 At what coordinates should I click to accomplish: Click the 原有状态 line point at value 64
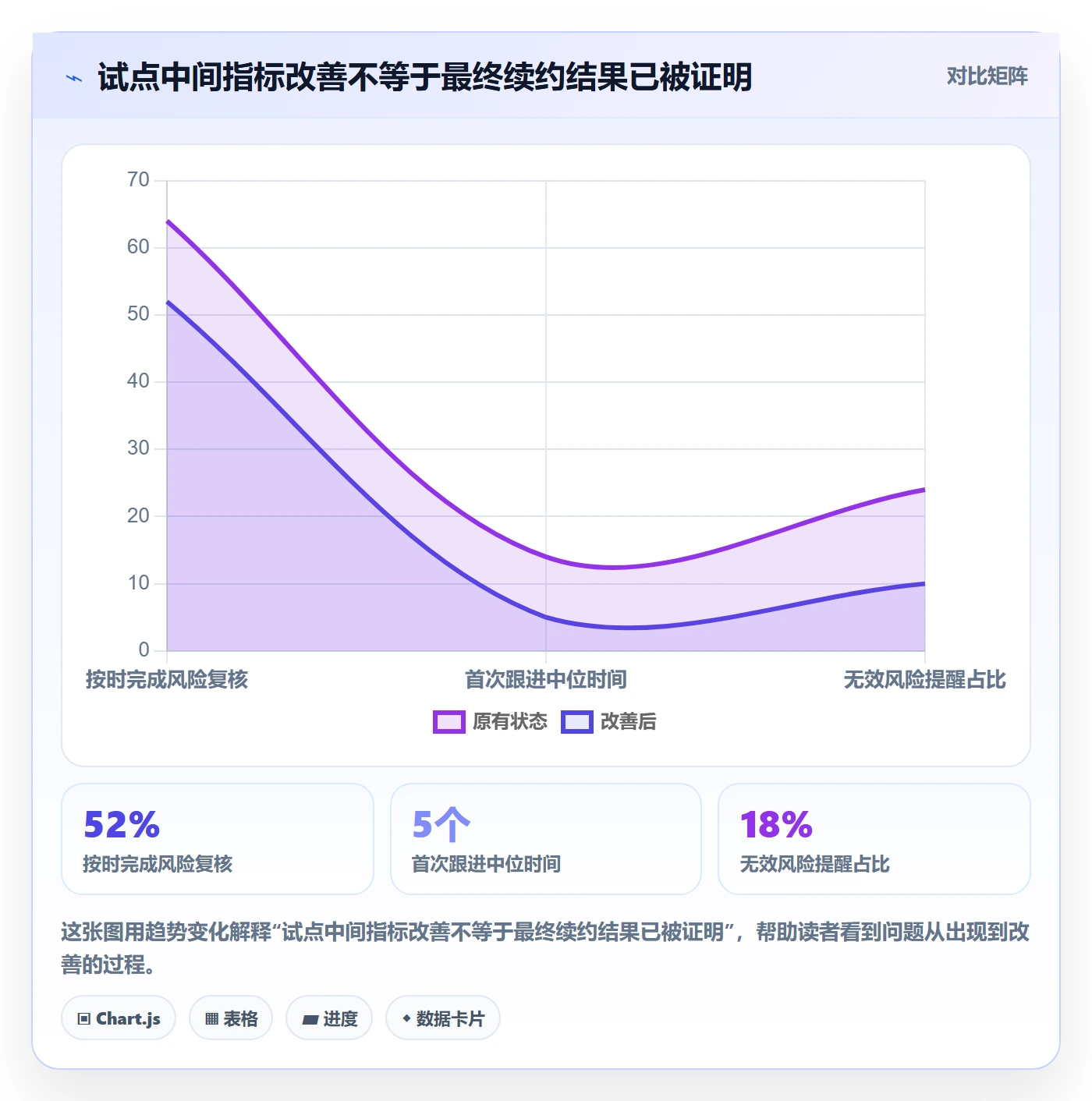point(167,221)
